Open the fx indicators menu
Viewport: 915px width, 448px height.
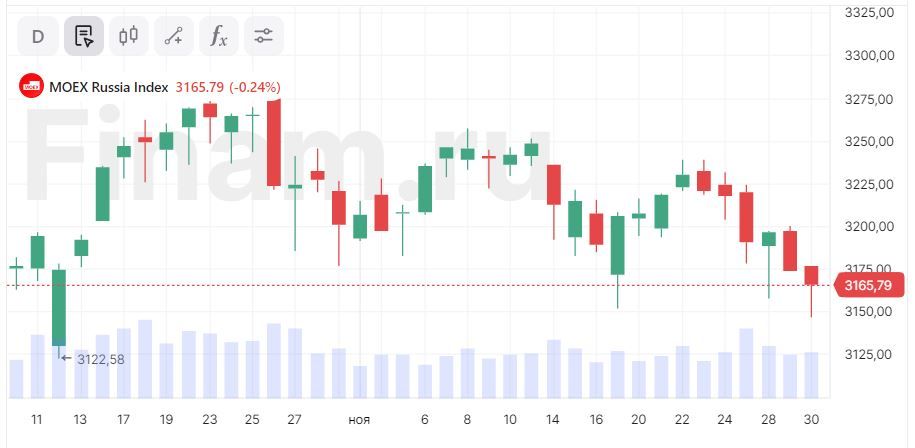click(x=218, y=37)
